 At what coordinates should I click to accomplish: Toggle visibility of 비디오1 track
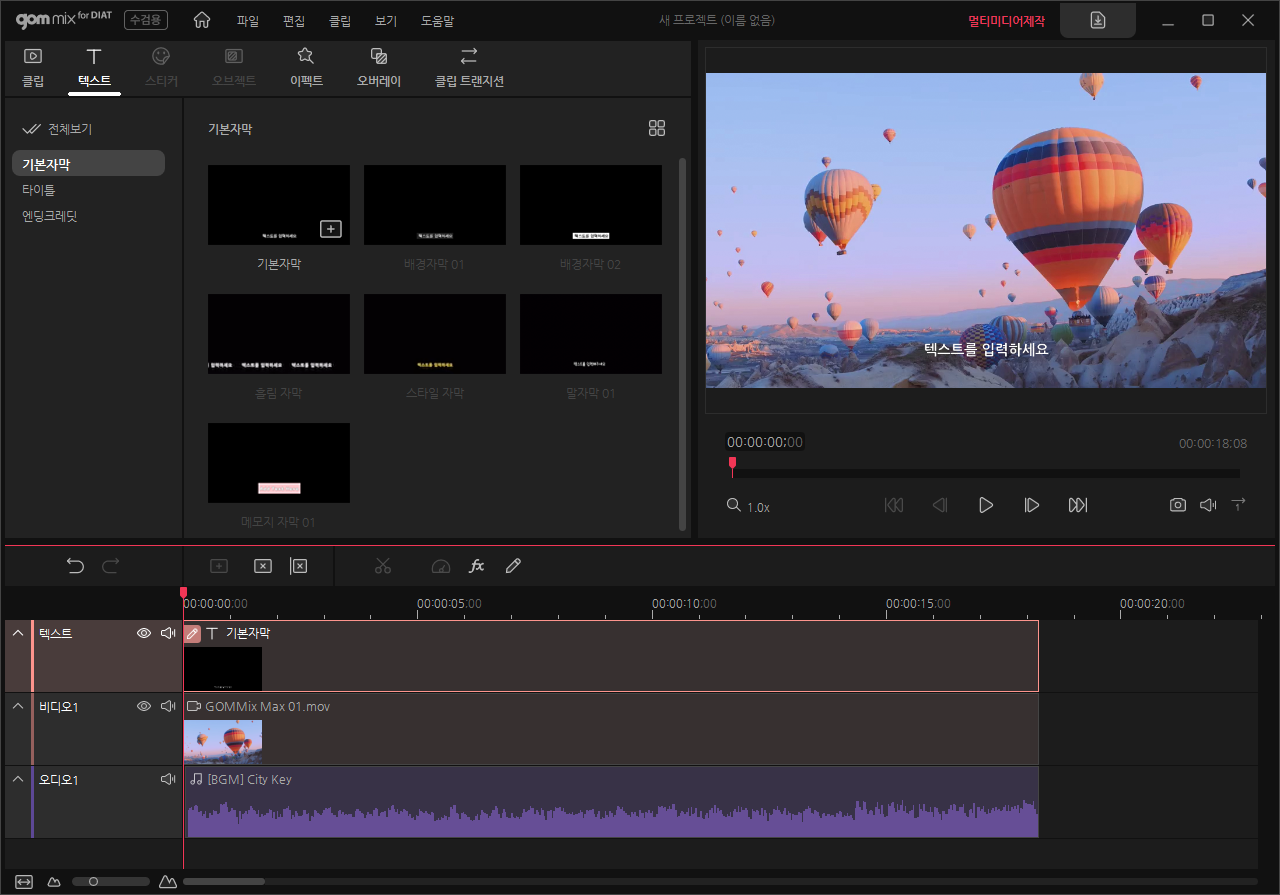[144, 707]
